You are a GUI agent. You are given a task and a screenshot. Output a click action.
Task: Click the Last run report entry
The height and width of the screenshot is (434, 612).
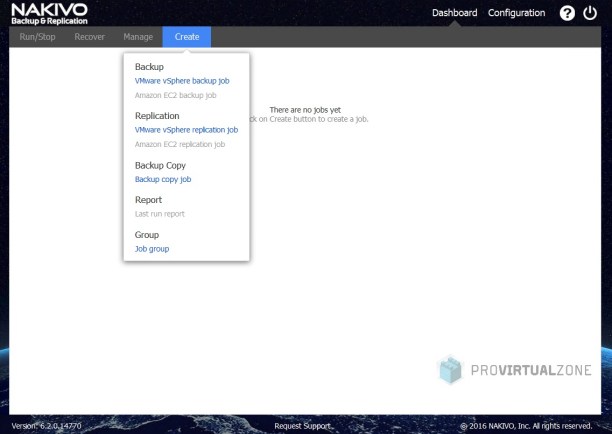[x=160, y=214]
